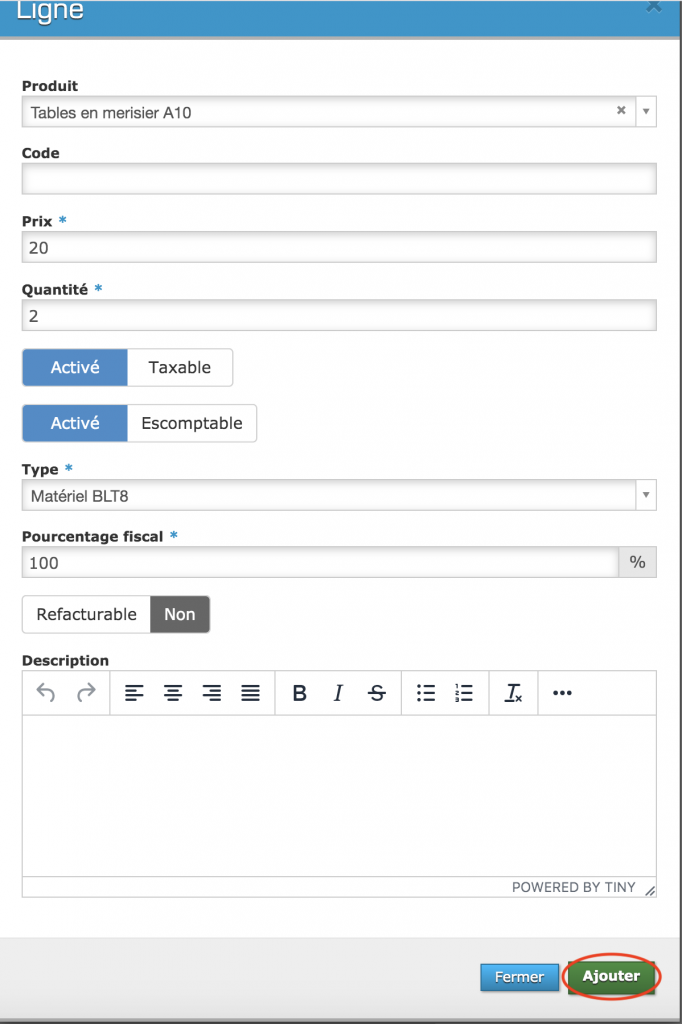
Task: Clear the selected product with the x
Action: click(x=621, y=111)
